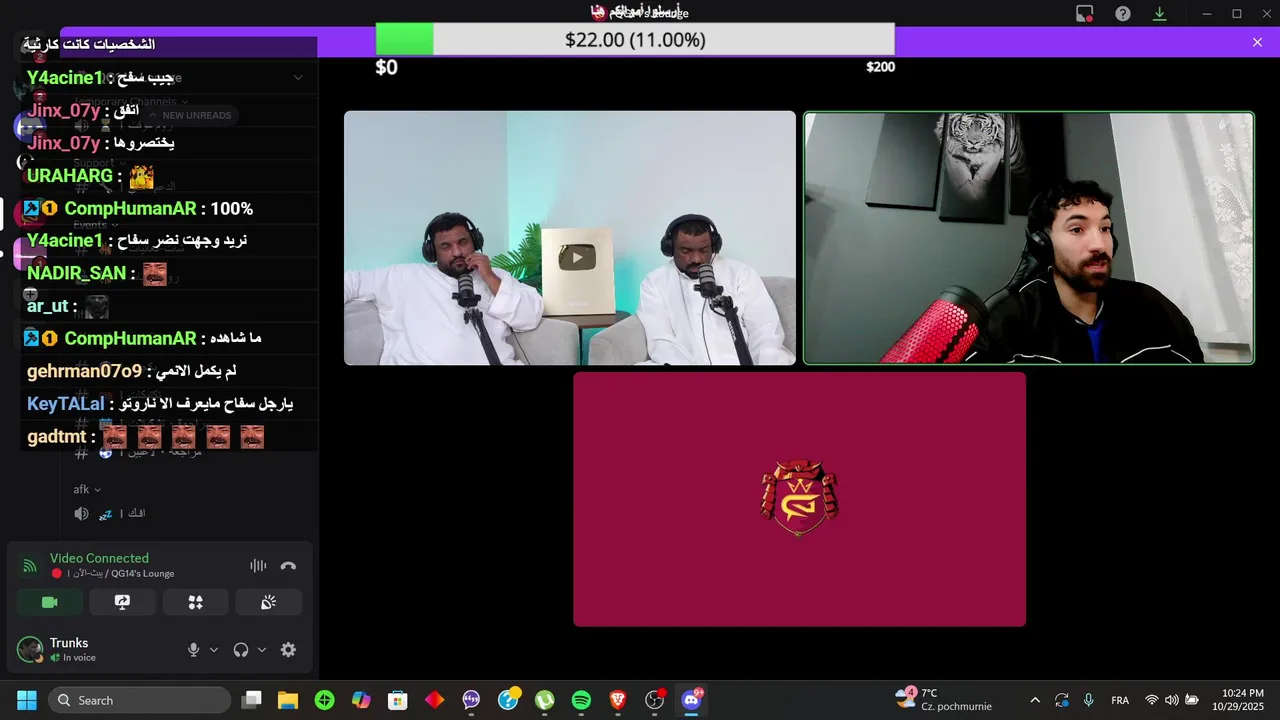The height and width of the screenshot is (720, 1280).
Task: Collapse the Support channel category
Action: [97, 163]
